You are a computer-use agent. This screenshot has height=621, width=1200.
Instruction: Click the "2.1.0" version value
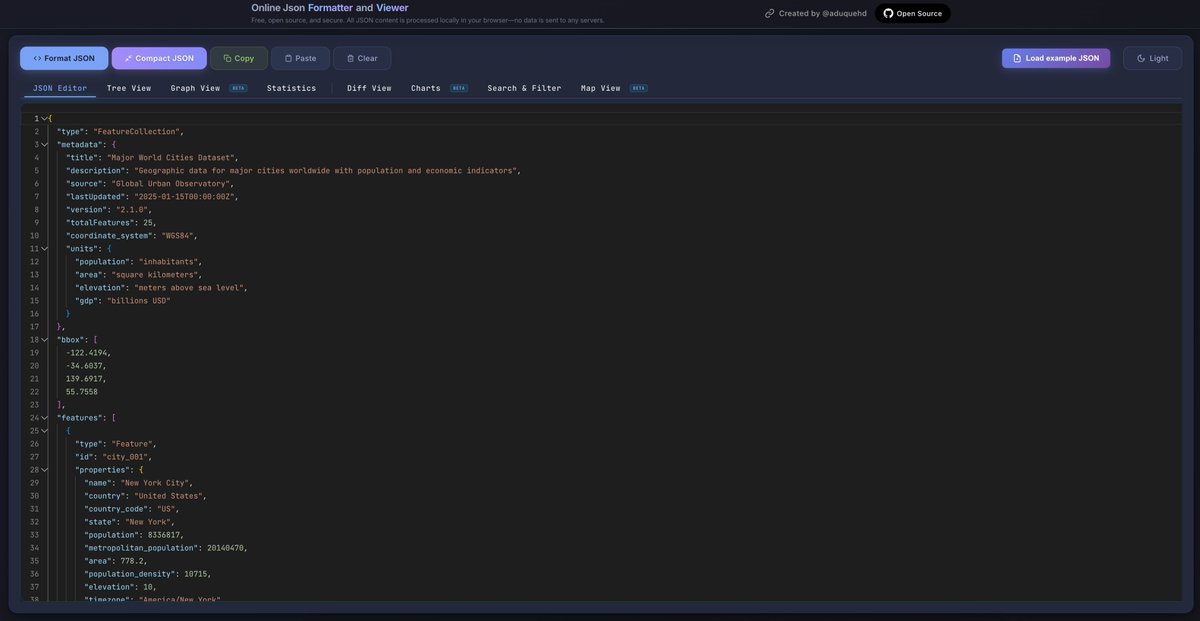[x=134, y=210]
